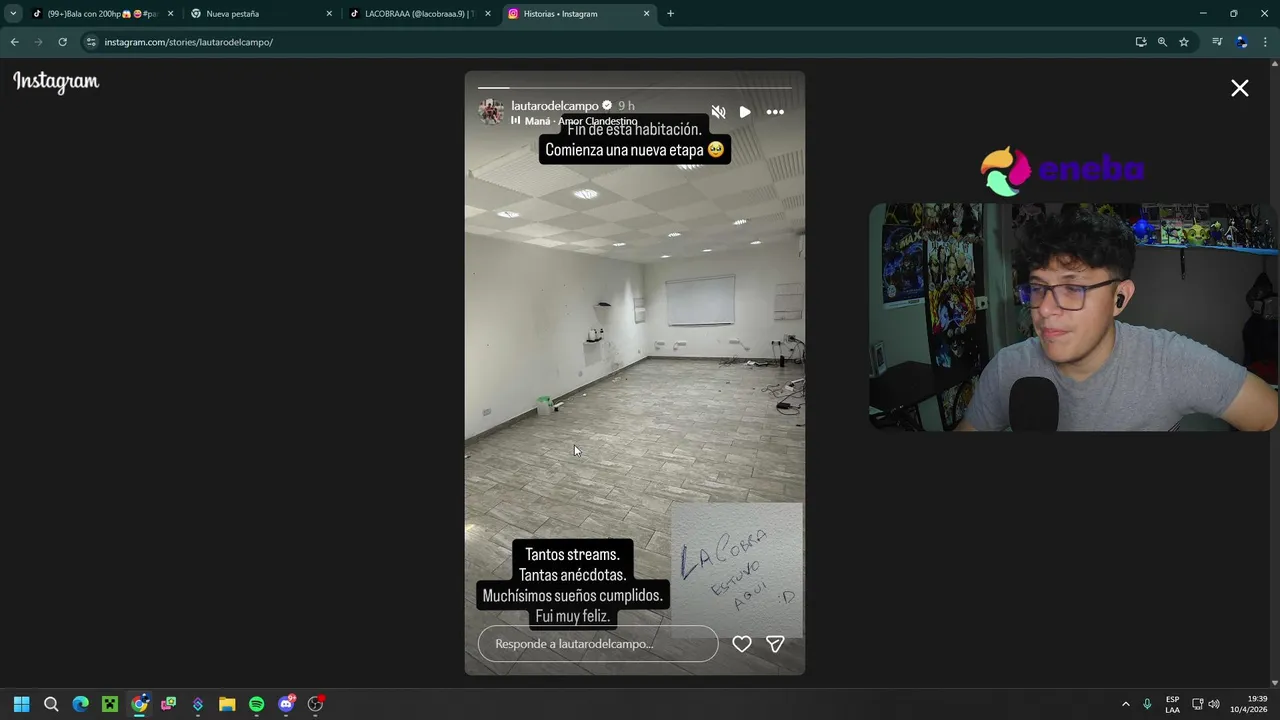1280x720 pixels.
Task: Open the story three-dots options menu
Action: [775, 112]
